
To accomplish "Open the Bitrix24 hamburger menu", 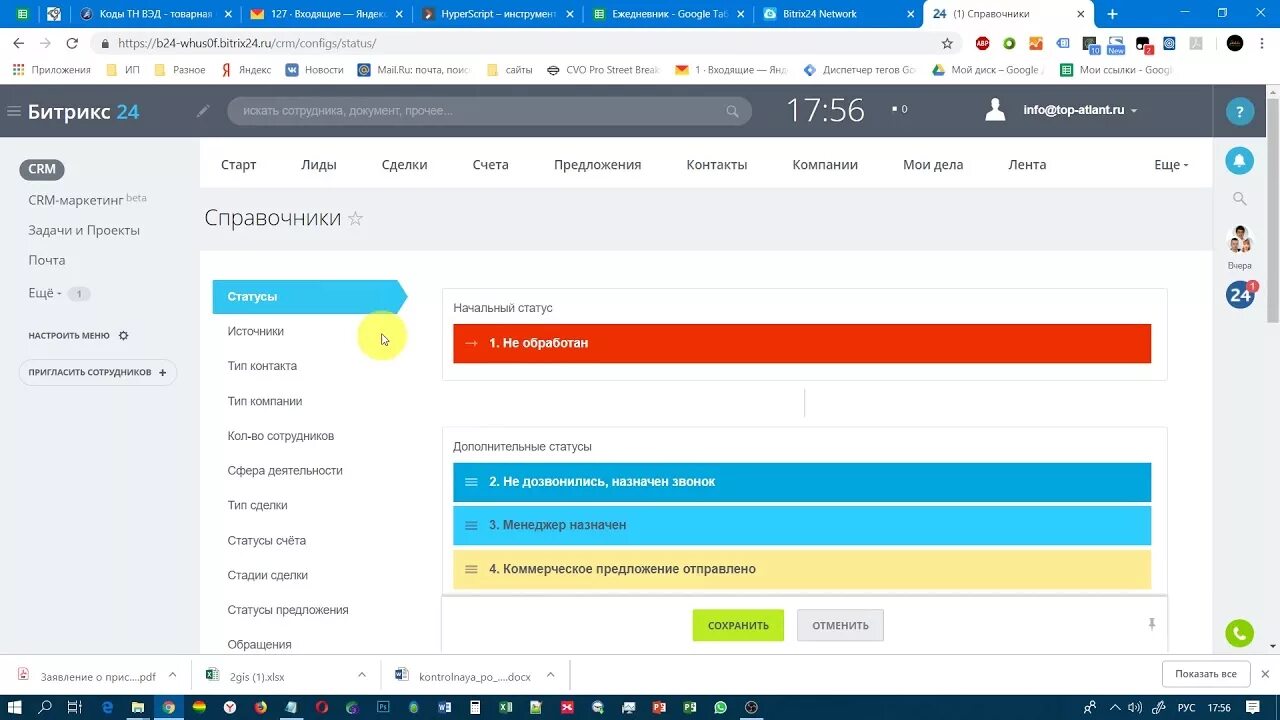I will [x=14, y=111].
